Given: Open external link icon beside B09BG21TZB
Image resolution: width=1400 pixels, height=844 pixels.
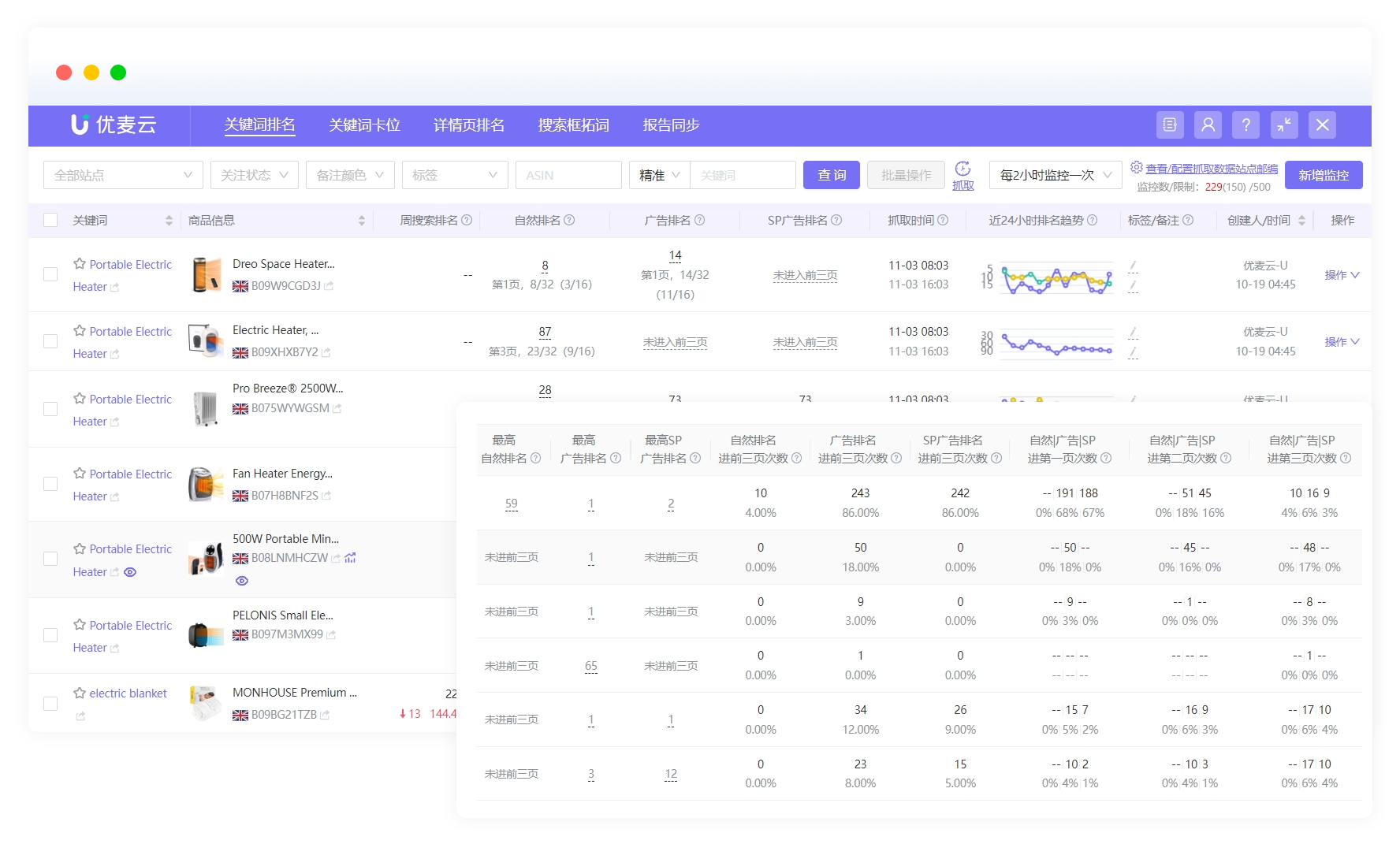Looking at the screenshot, I should coord(325,715).
